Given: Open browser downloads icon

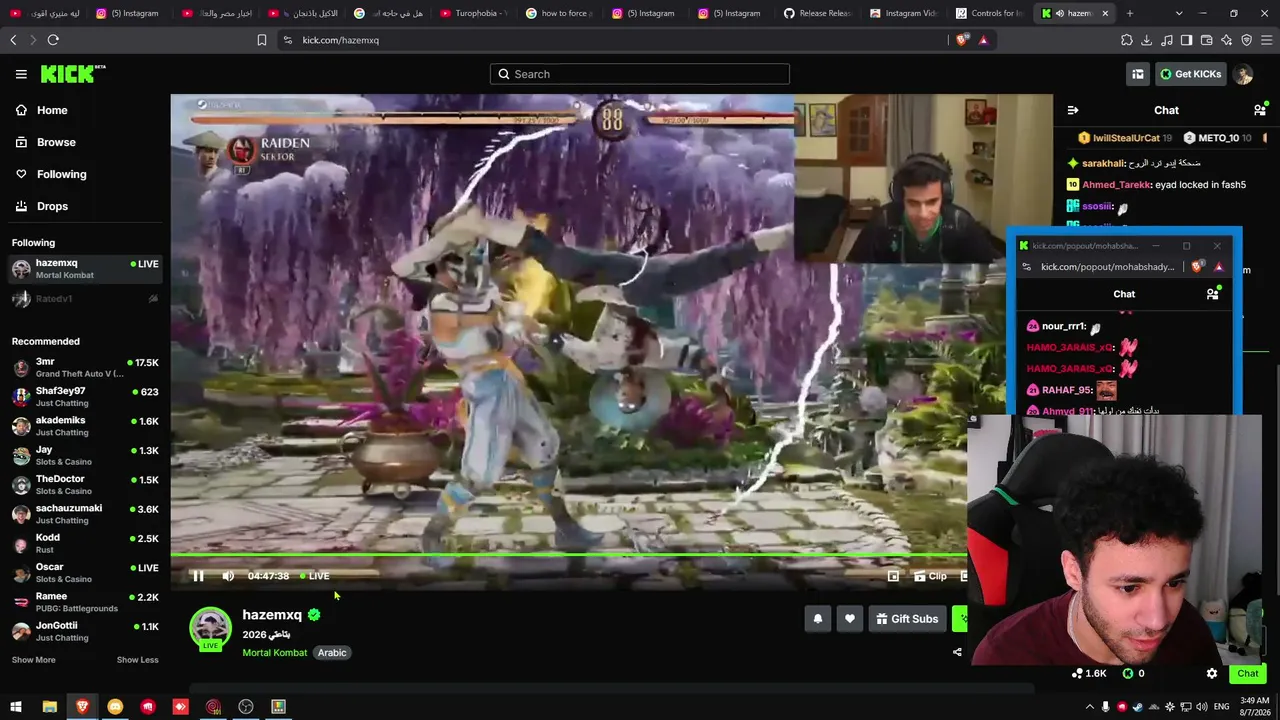Looking at the screenshot, I should tap(1147, 40).
